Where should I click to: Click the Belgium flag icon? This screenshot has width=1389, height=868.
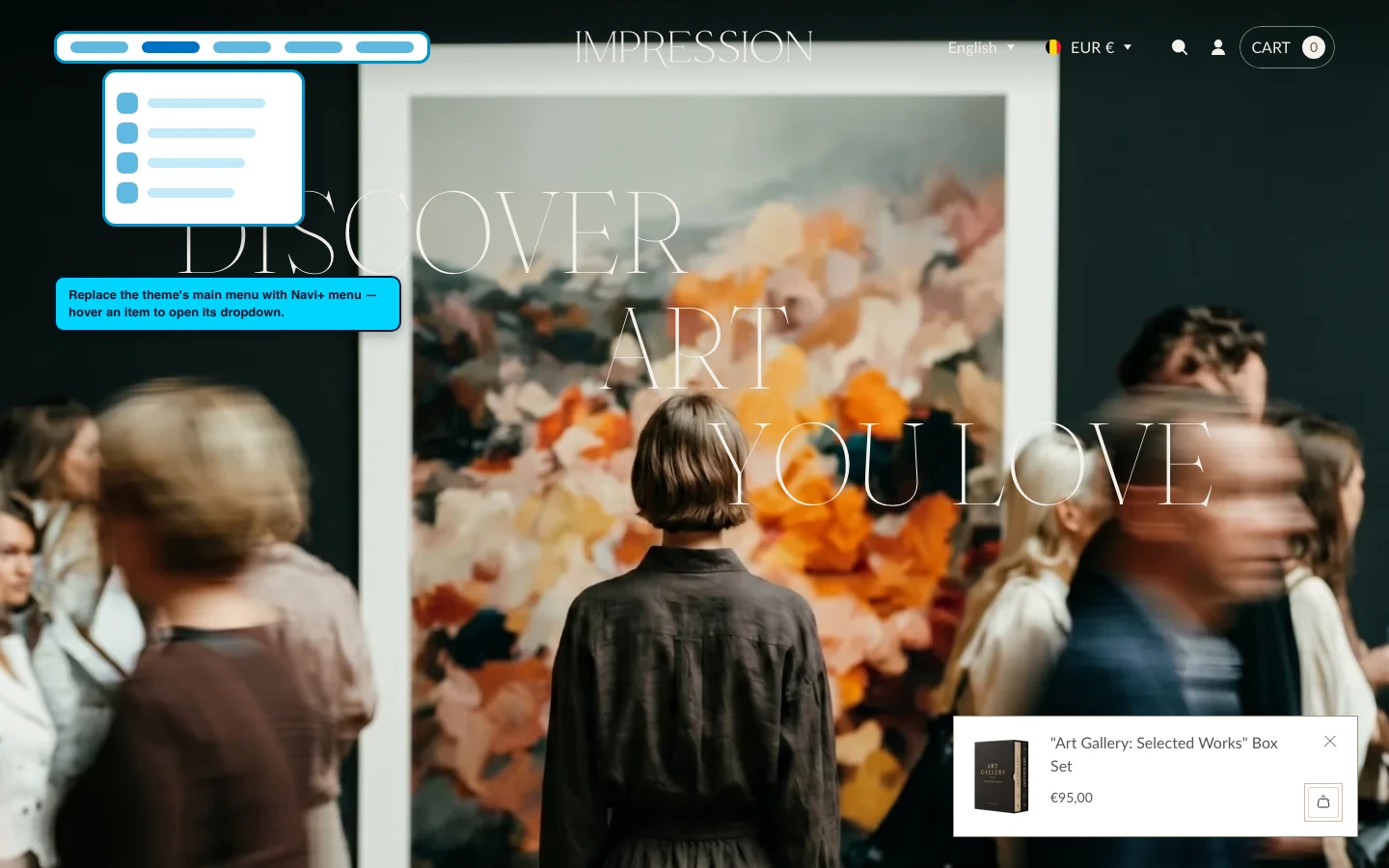(x=1053, y=47)
